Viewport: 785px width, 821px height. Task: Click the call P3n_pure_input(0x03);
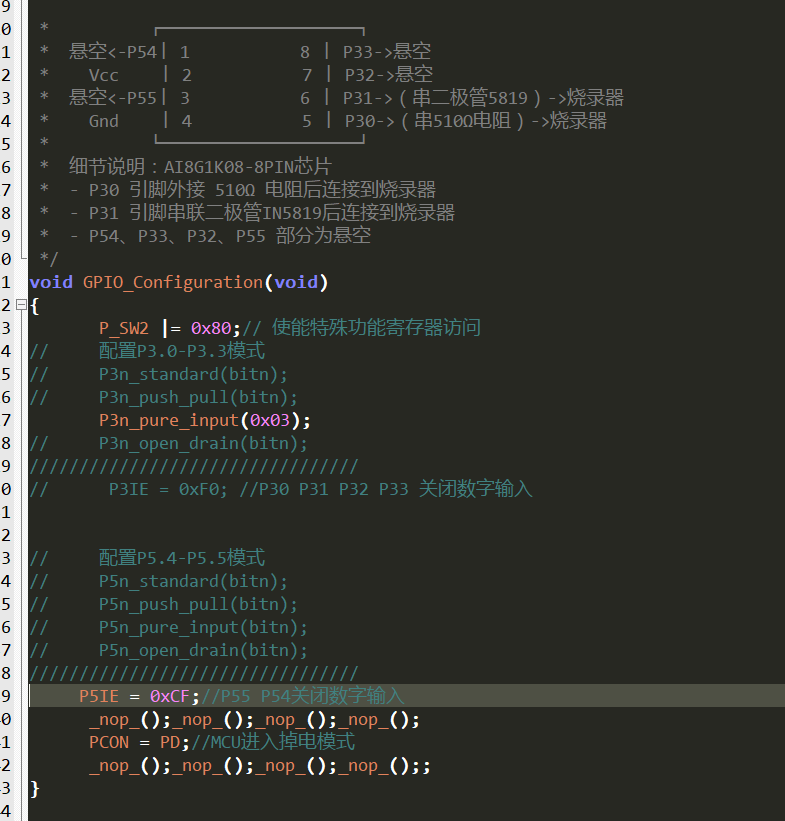205,420
